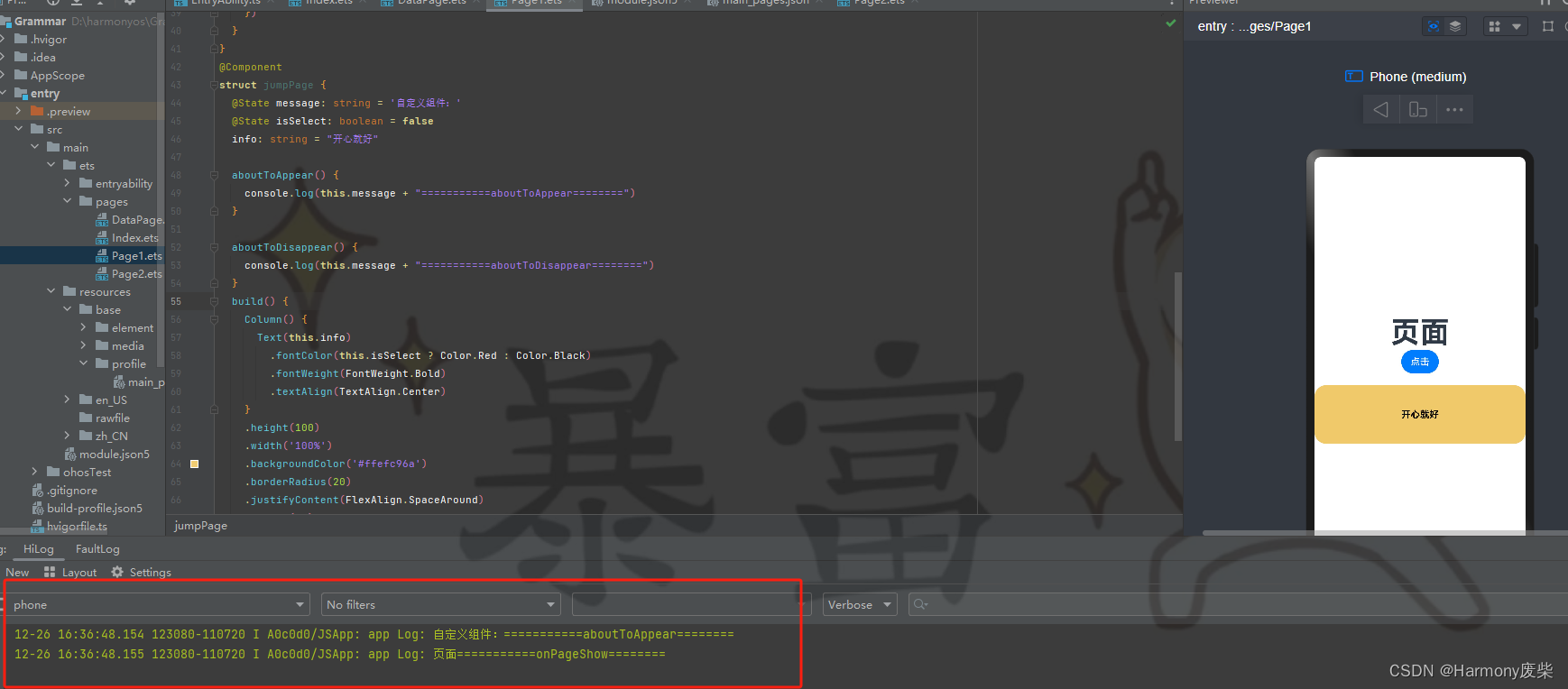1568x689 pixels.
Task: Collapse the ets folder chevron
Action: click(51, 165)
